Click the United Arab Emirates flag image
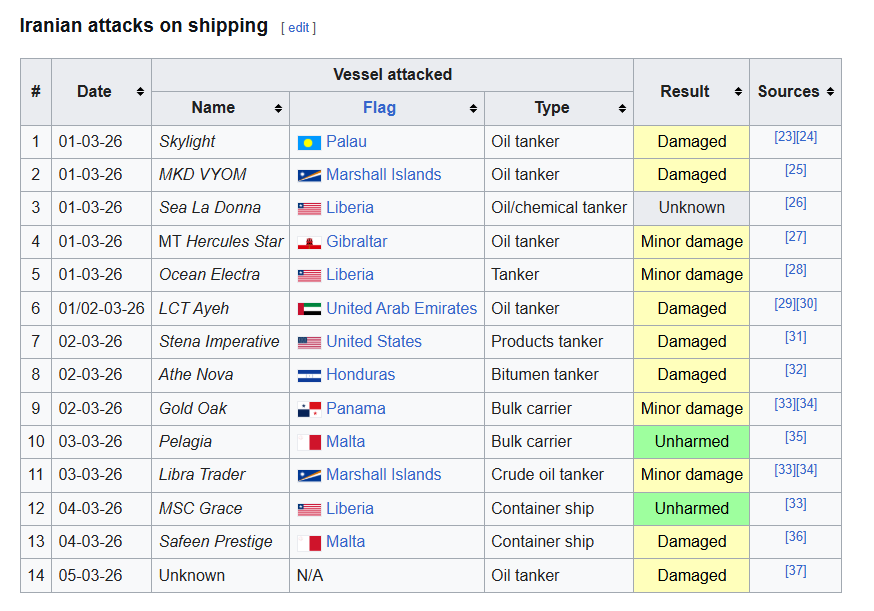 (309, 309)
